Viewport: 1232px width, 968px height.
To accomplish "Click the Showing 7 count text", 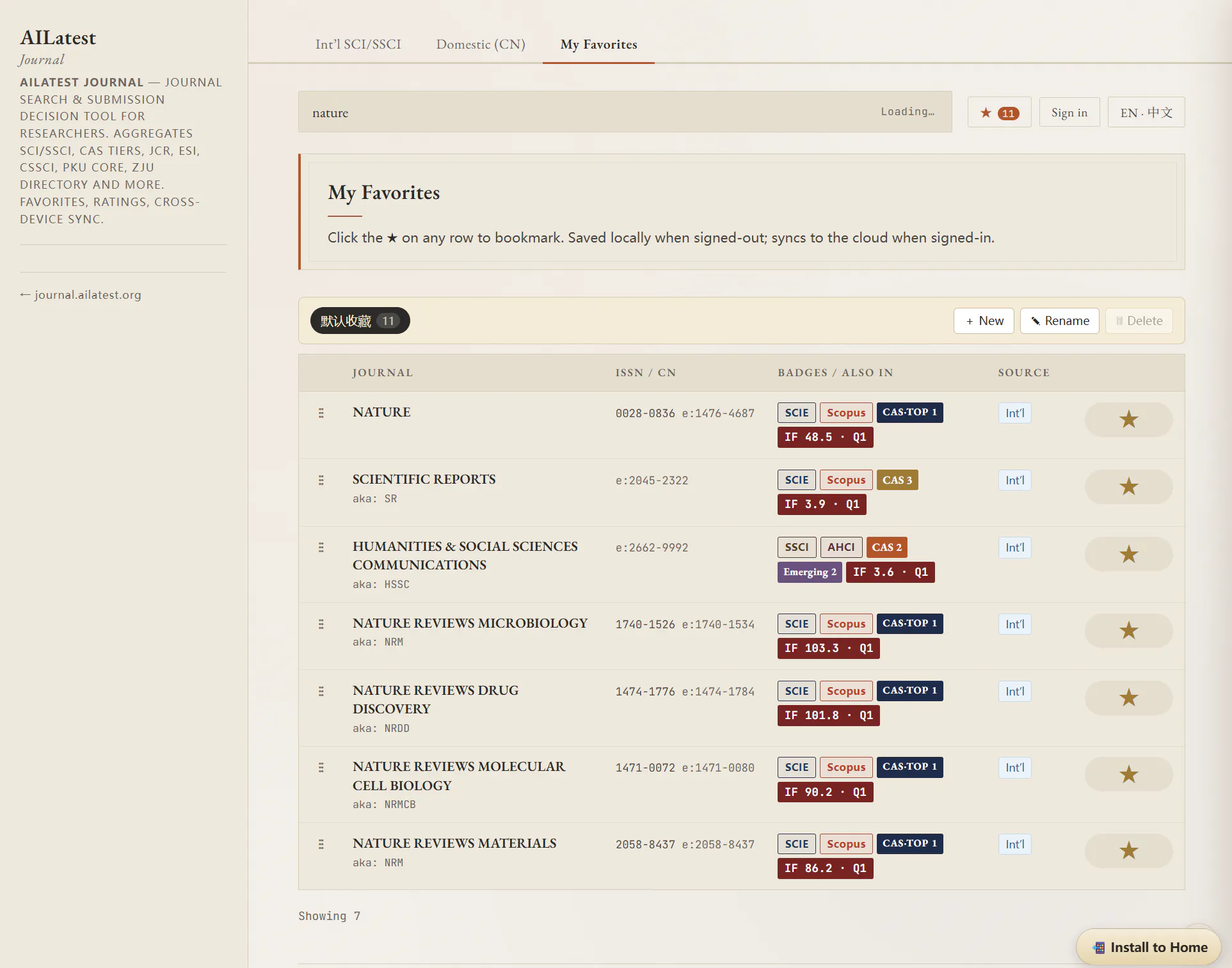I will point(329,916).
